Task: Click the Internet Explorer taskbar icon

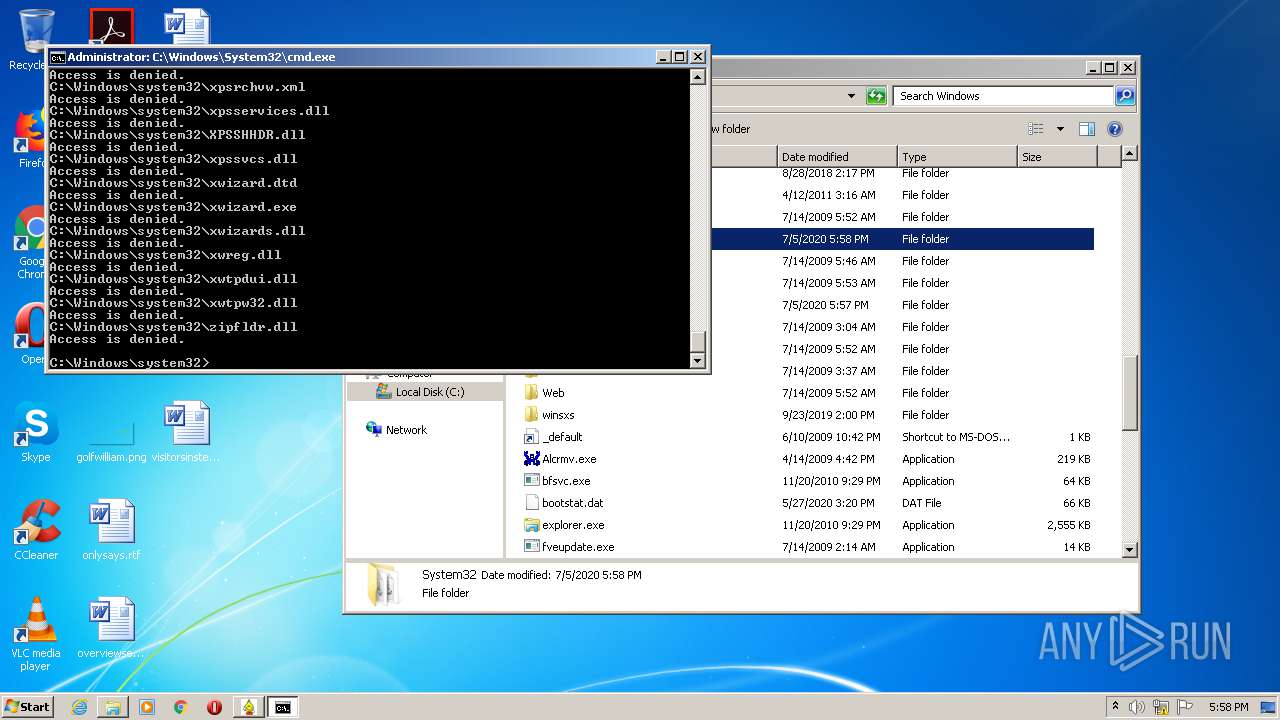Action: 79,707
